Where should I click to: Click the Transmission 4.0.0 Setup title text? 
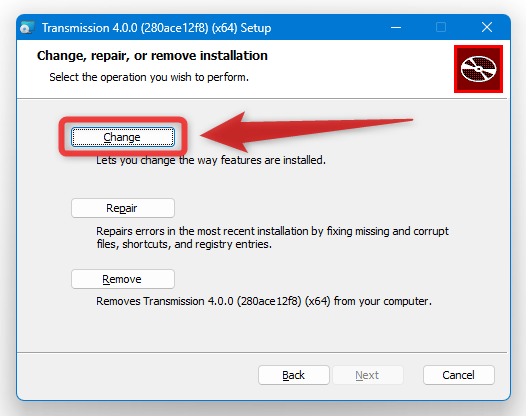156,28
